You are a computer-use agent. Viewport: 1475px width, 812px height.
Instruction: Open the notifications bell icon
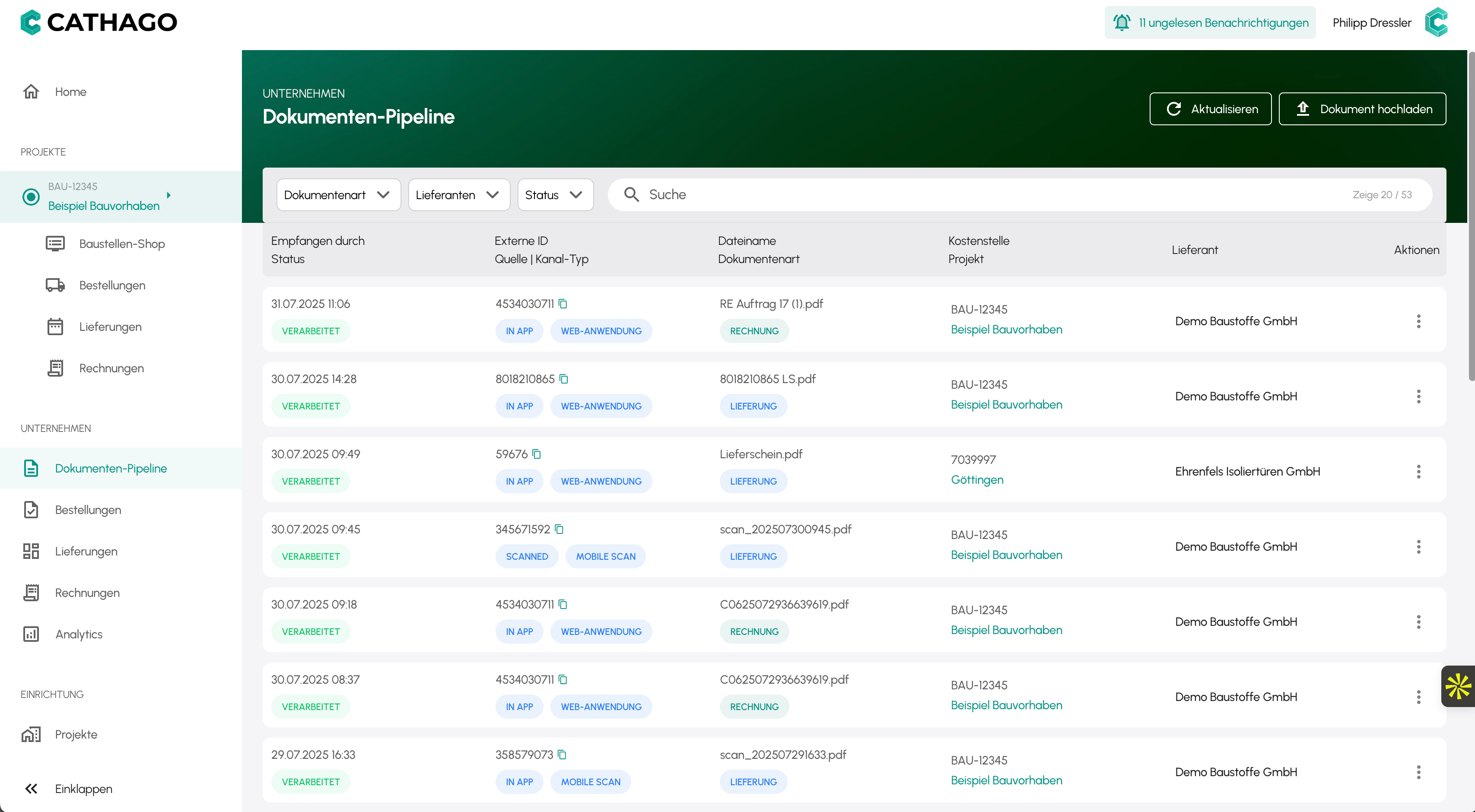(1122, 22)
